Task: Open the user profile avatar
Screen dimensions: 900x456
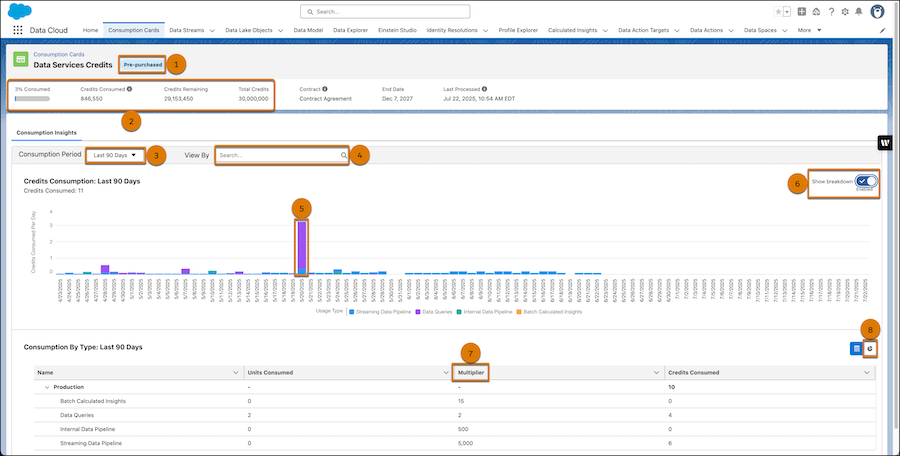Action: coord(877,11)
